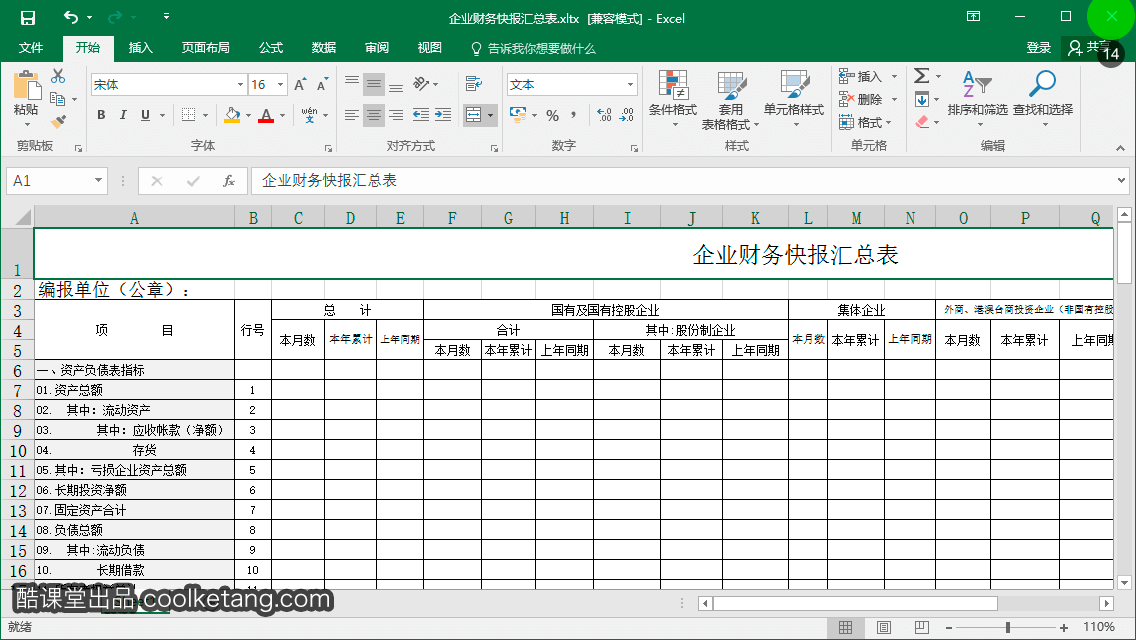Viewport: 1136px width, 640px height.
Task: Open the 文件 menu
Action: (x=30, y=48)
